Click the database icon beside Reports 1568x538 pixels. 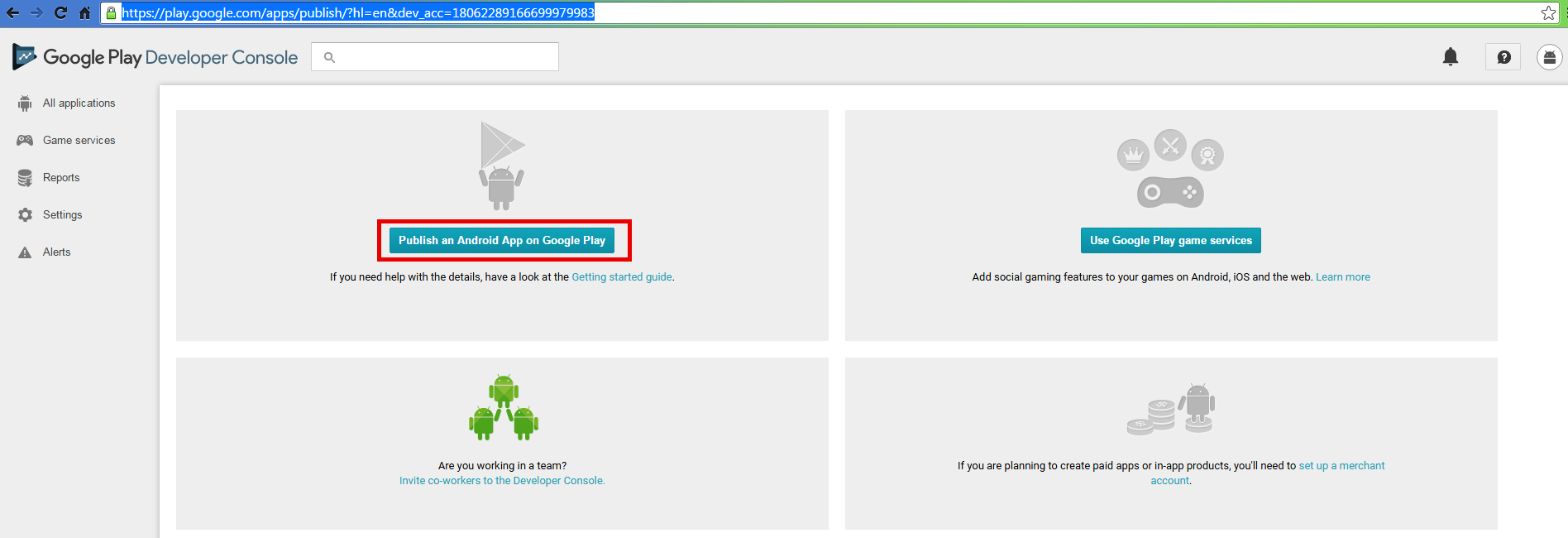(x=25, y=178)
